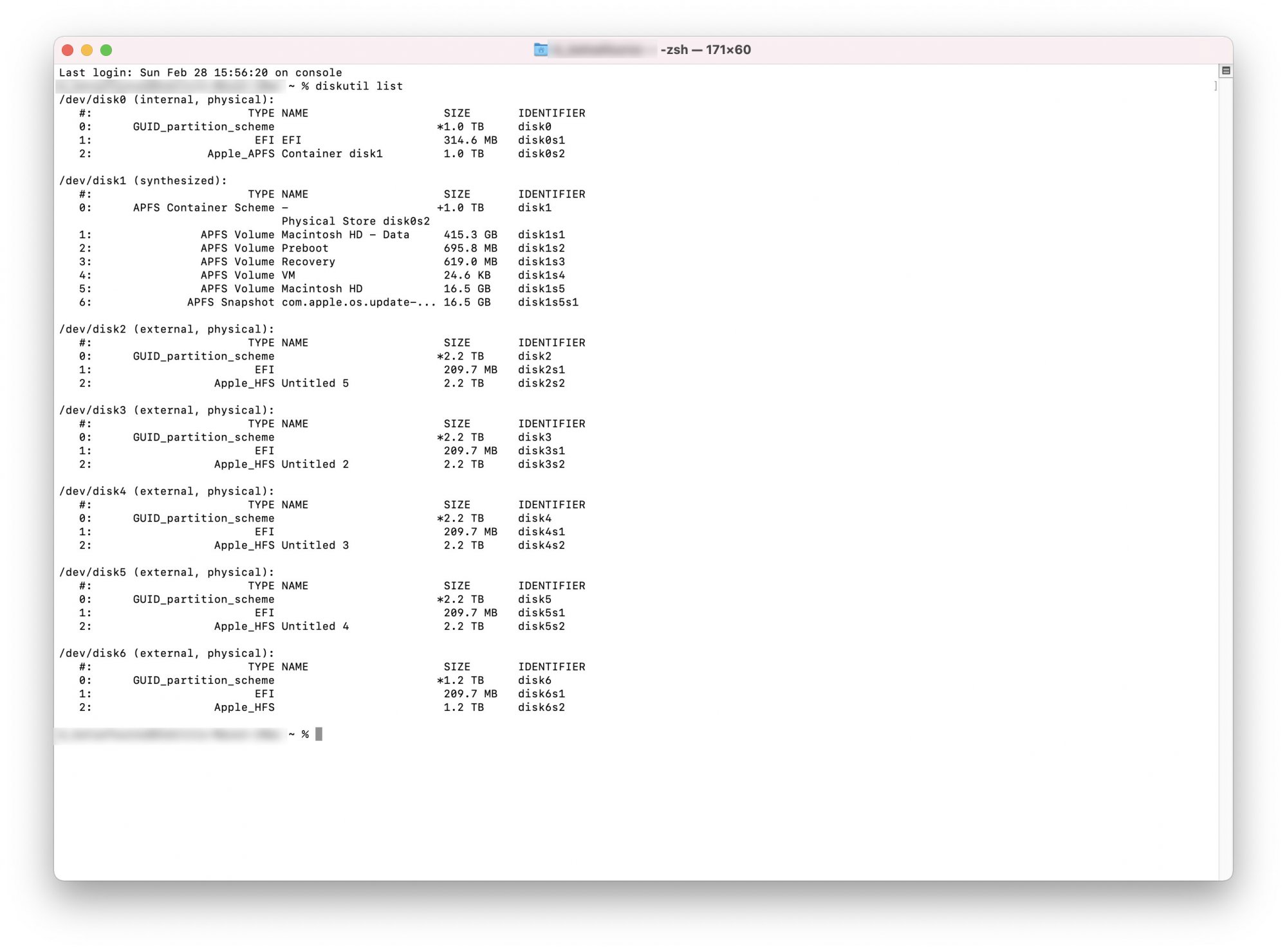Click the 'com.apple.os.update-...' snapshot name
The height and width of the screenshot is (952, 1287).
[358, 302]
